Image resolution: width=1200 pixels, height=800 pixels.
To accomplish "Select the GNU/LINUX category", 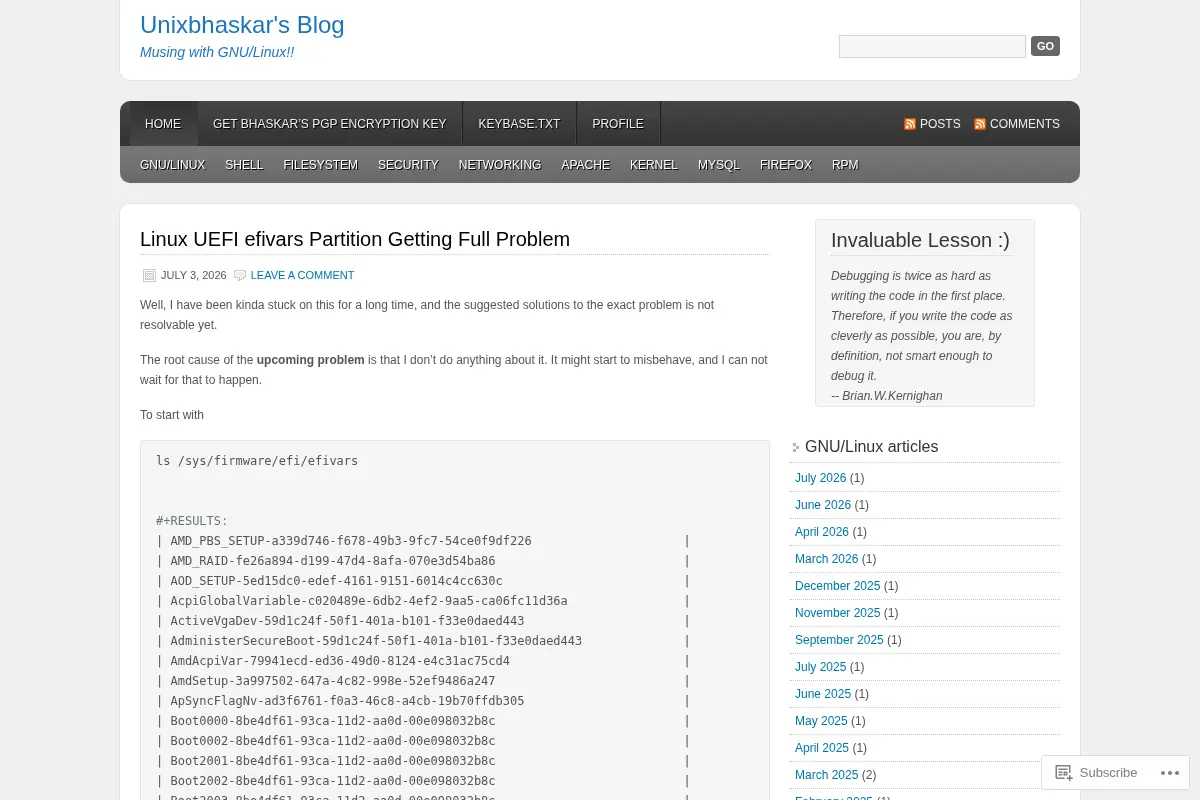I will click(x=173, y=165).
